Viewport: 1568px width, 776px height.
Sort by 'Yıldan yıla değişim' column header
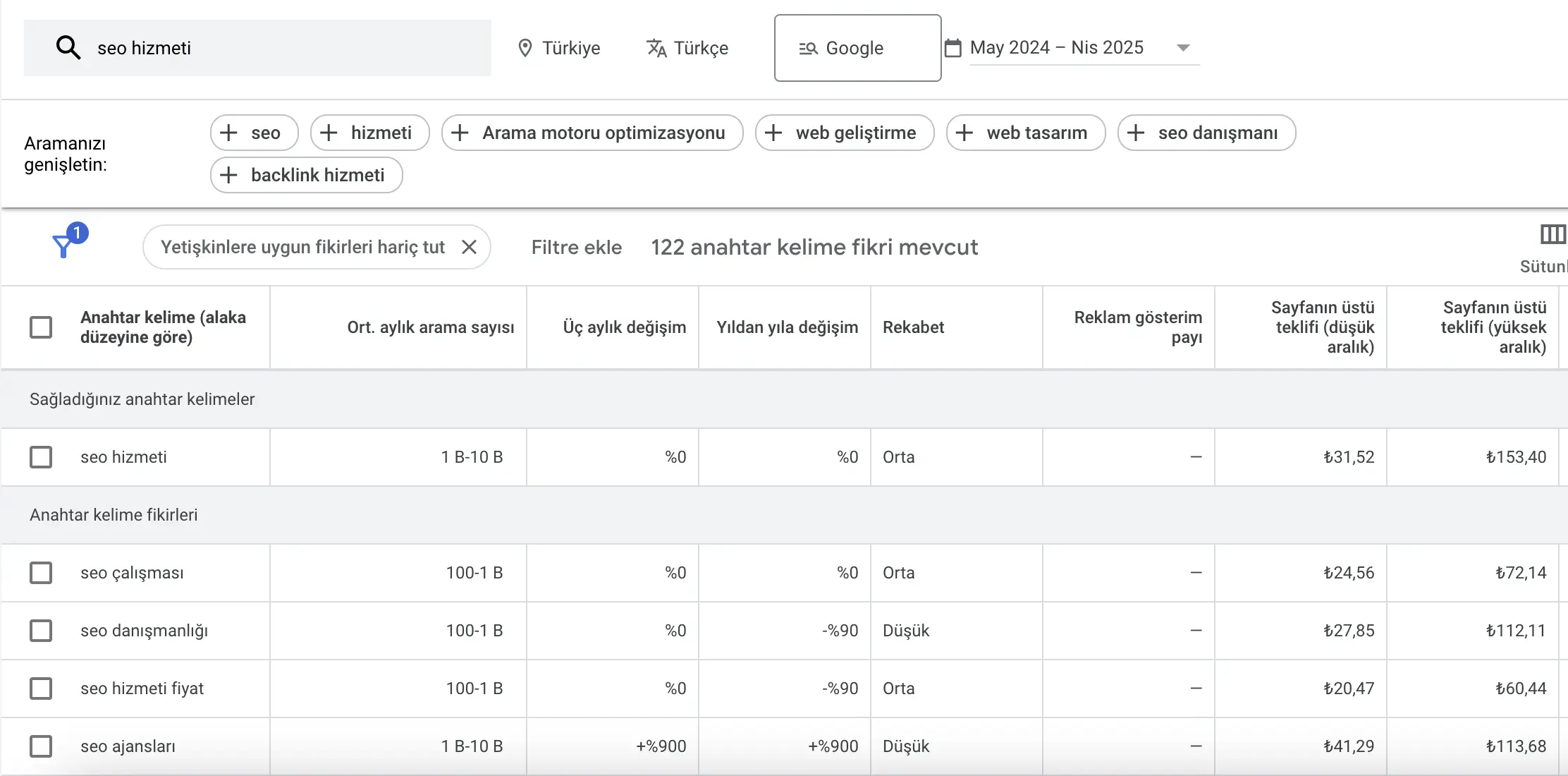click(787, 327)
